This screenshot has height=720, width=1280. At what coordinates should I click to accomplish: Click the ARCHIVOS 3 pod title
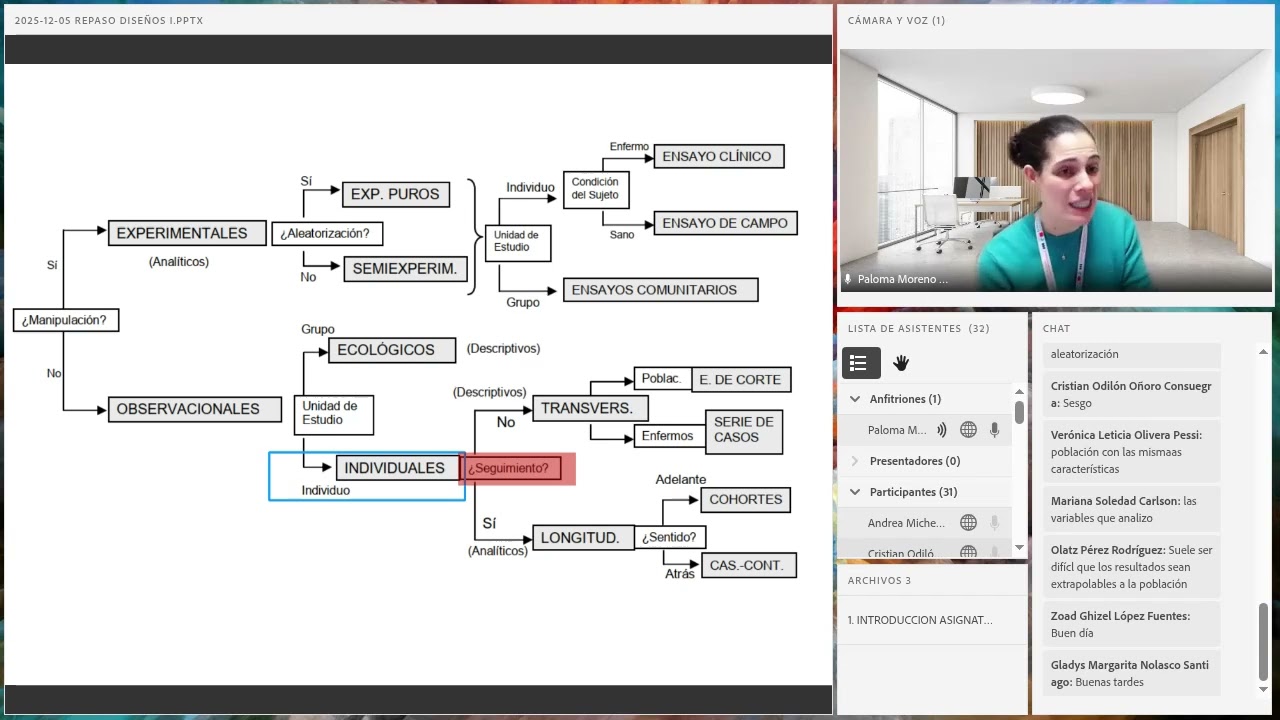pyautogui.click(x=879, y=580)
